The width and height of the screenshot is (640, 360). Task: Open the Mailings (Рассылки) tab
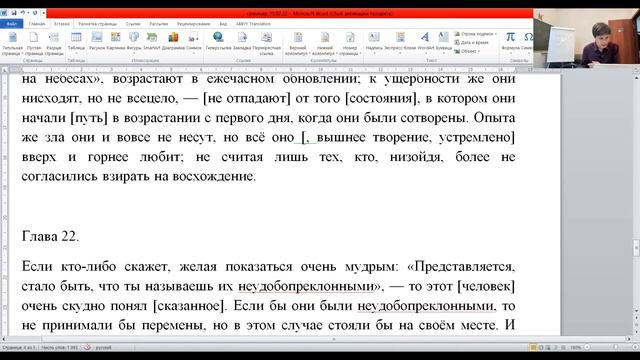tap(158, 24)
